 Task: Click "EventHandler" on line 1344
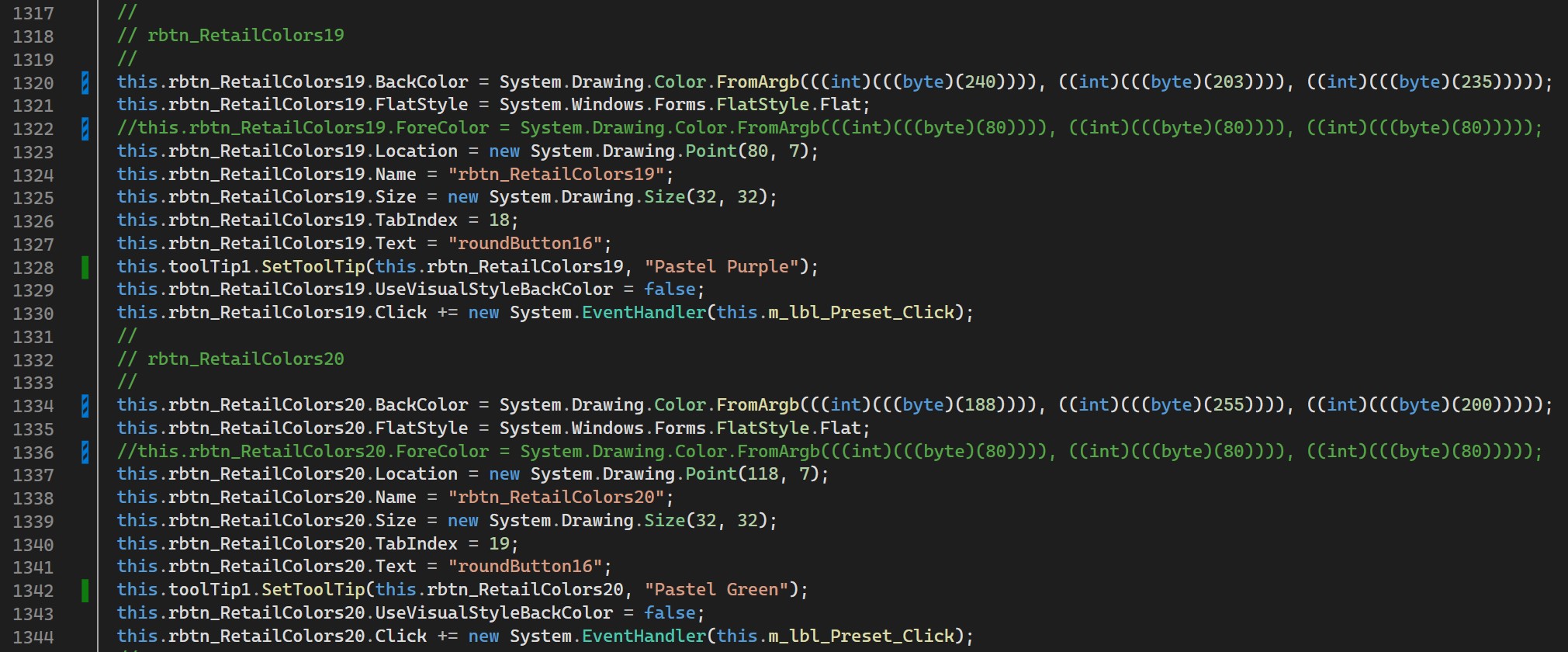(x=644, y=636)
